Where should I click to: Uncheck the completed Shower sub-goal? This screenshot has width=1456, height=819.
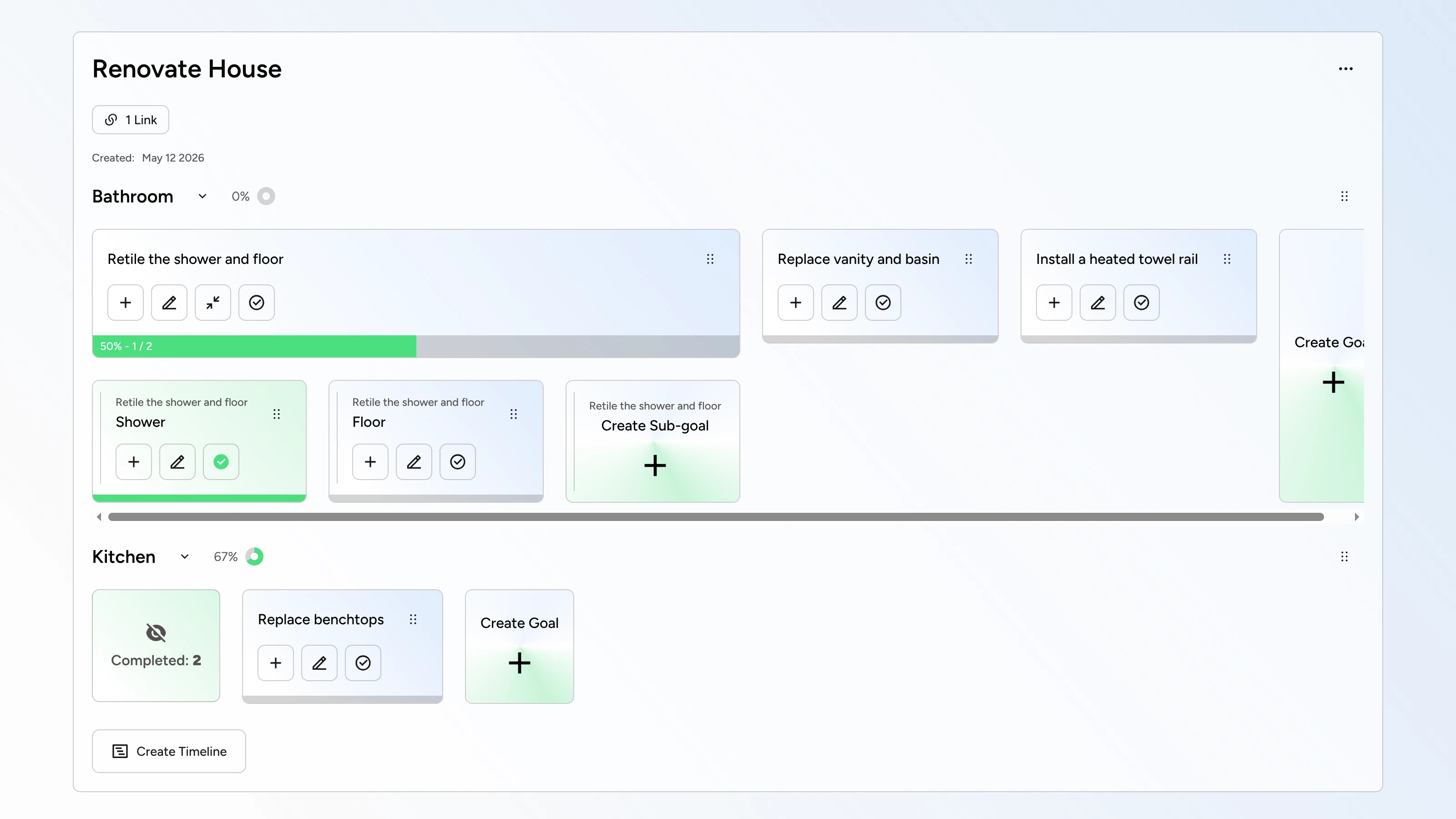(221, 462)
